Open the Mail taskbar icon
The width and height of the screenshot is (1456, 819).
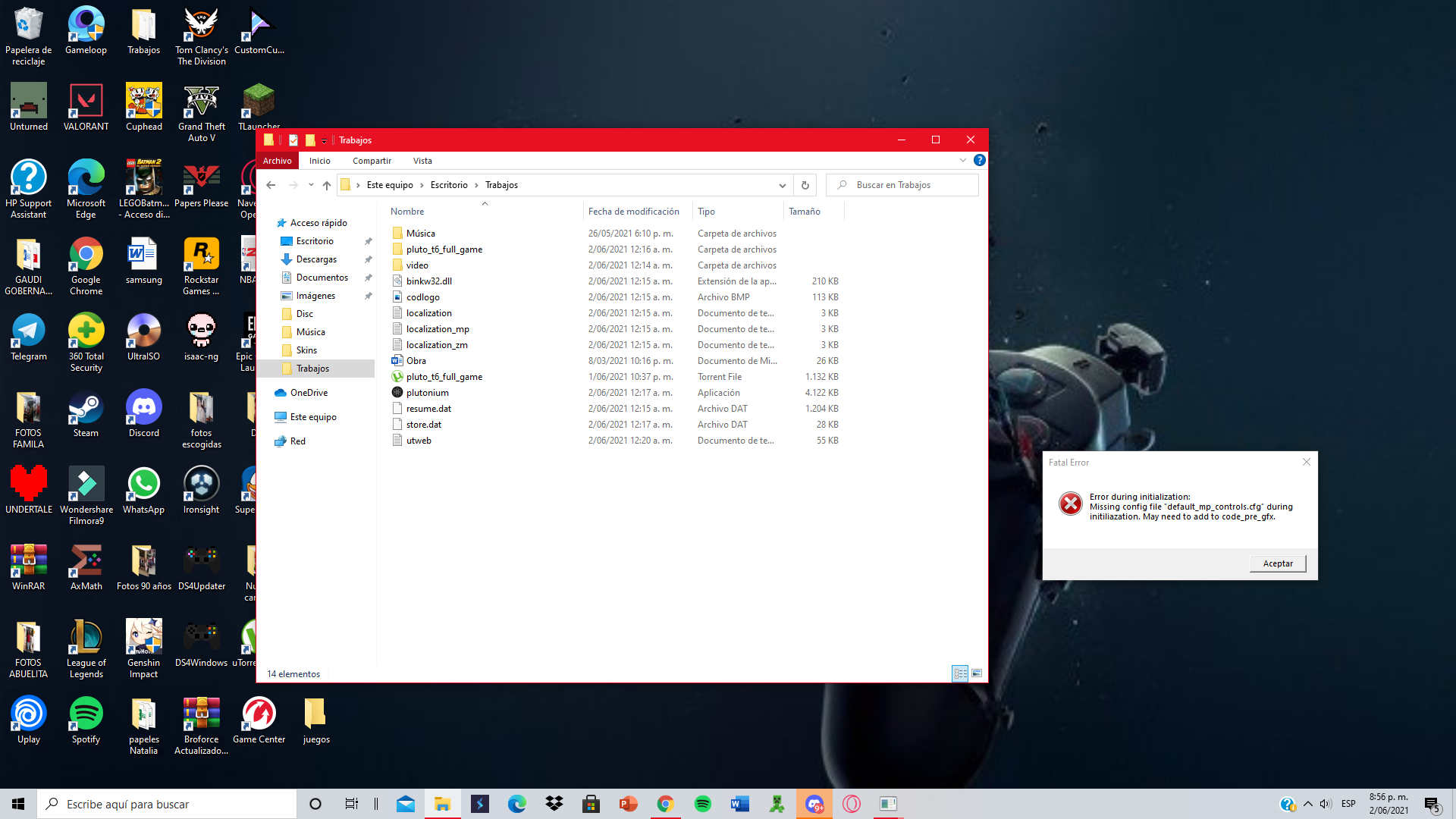point(406,804)
